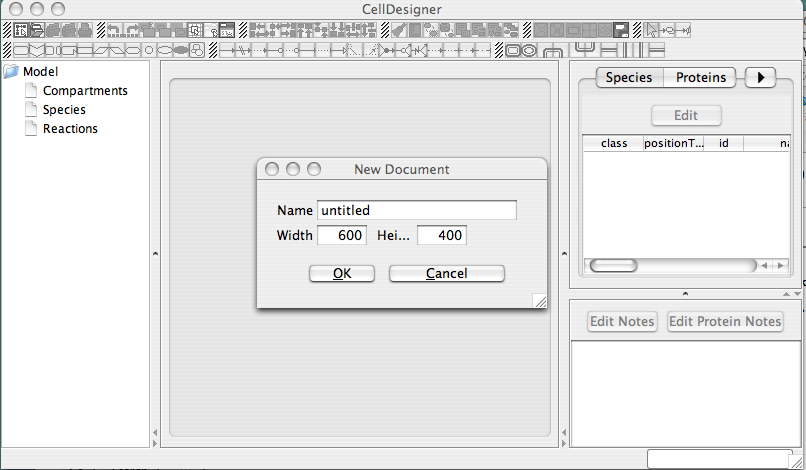Select Compartments in the Model tree

[x=85, y=91]
